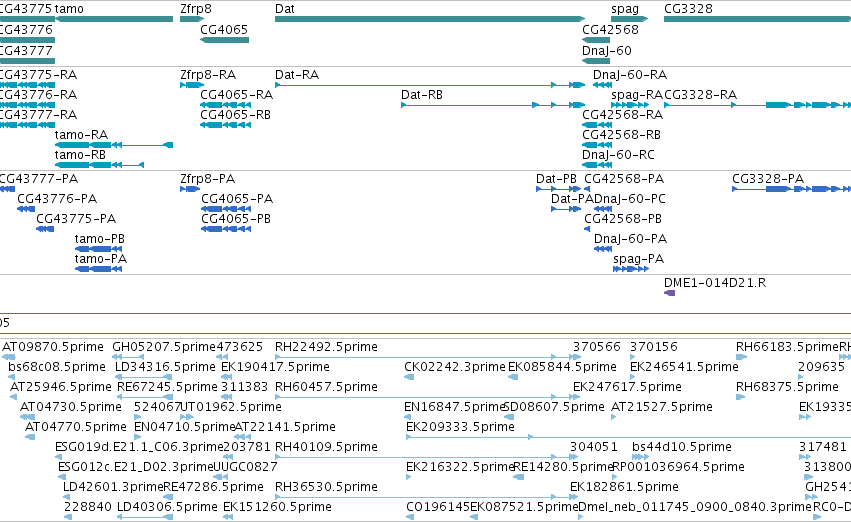This screenshot has height=522, width=851.
Task: Open the 'DnaJ-60-PA' protein label
Action: tap(631, 239)
